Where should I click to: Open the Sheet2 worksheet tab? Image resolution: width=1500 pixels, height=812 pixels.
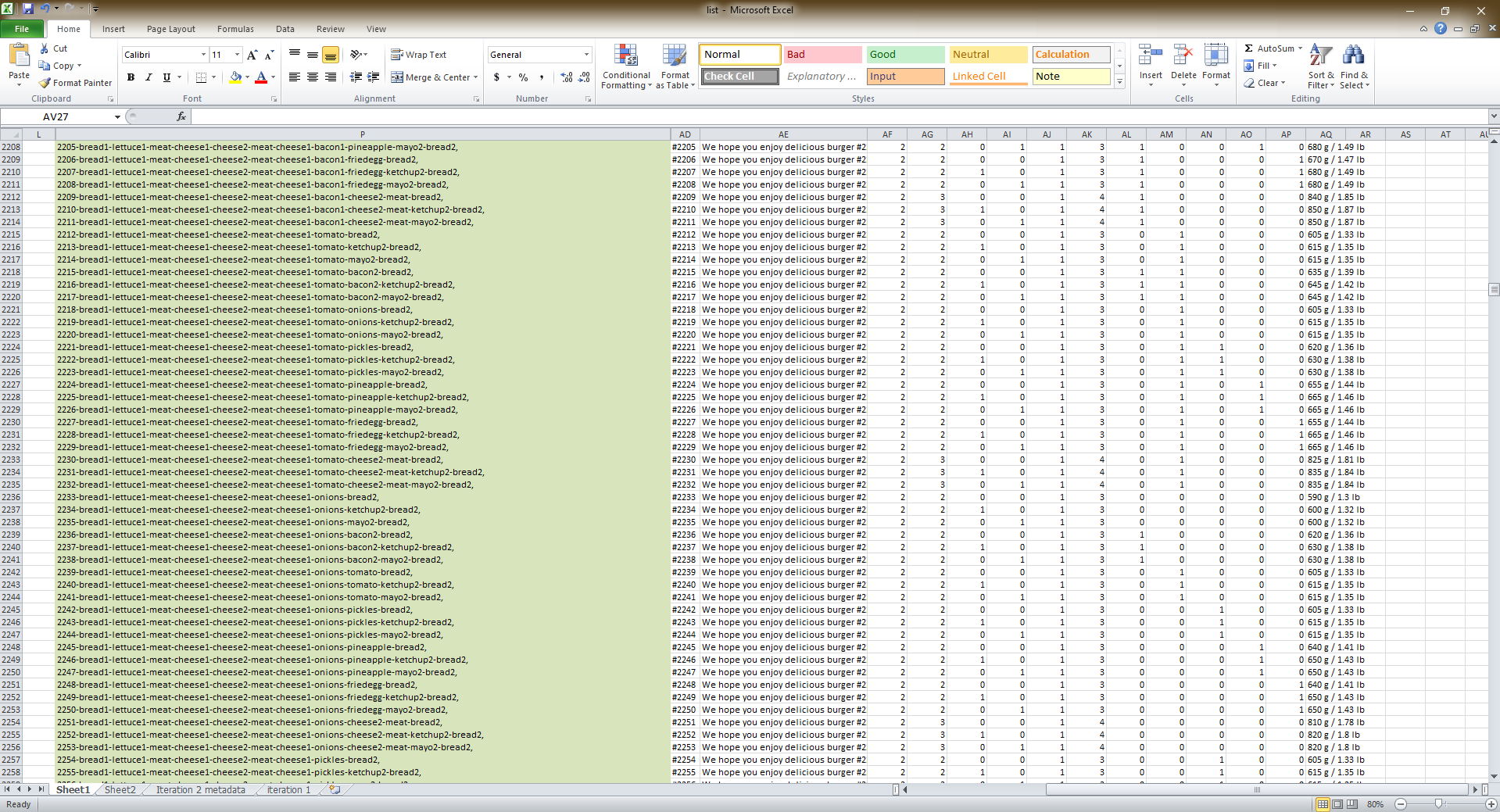120,790
